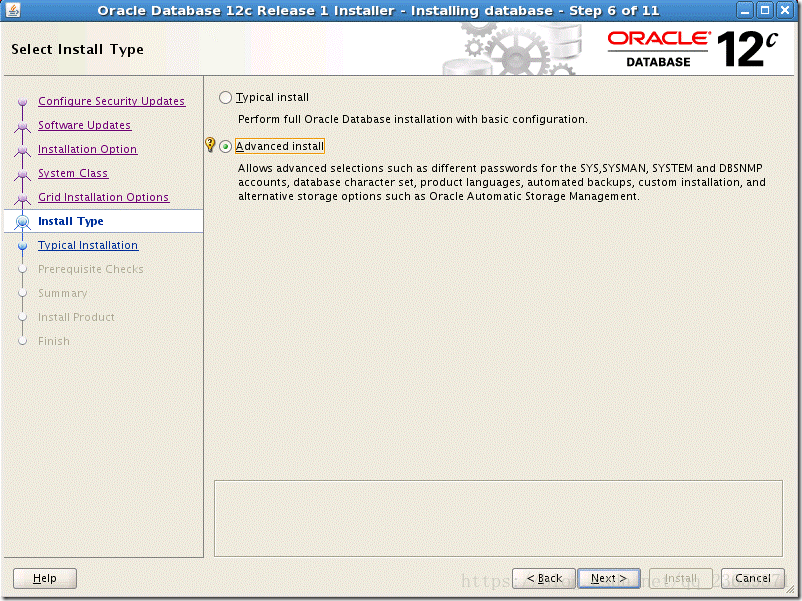The width and height of the screenshot is (802, 601).
Task: Click the 'Perform full Oracle Database installation' description
Action: (412, 119)
